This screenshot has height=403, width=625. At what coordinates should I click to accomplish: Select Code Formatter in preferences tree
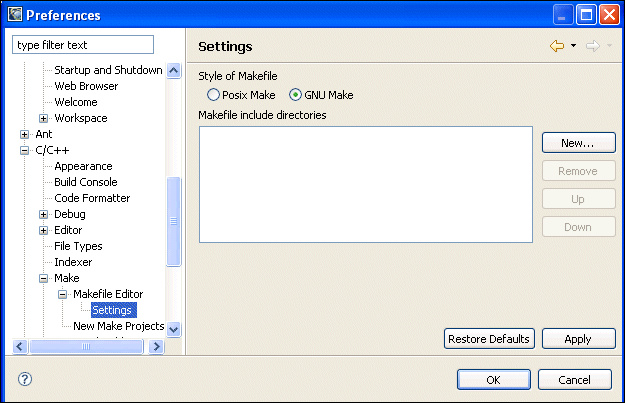point(92,198)
